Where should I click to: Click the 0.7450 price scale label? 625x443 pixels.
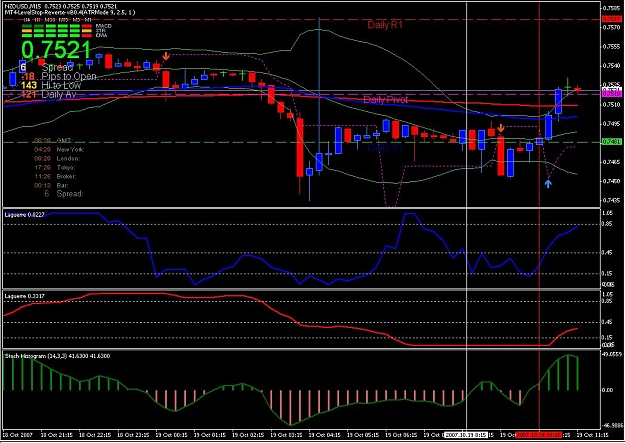612,181
